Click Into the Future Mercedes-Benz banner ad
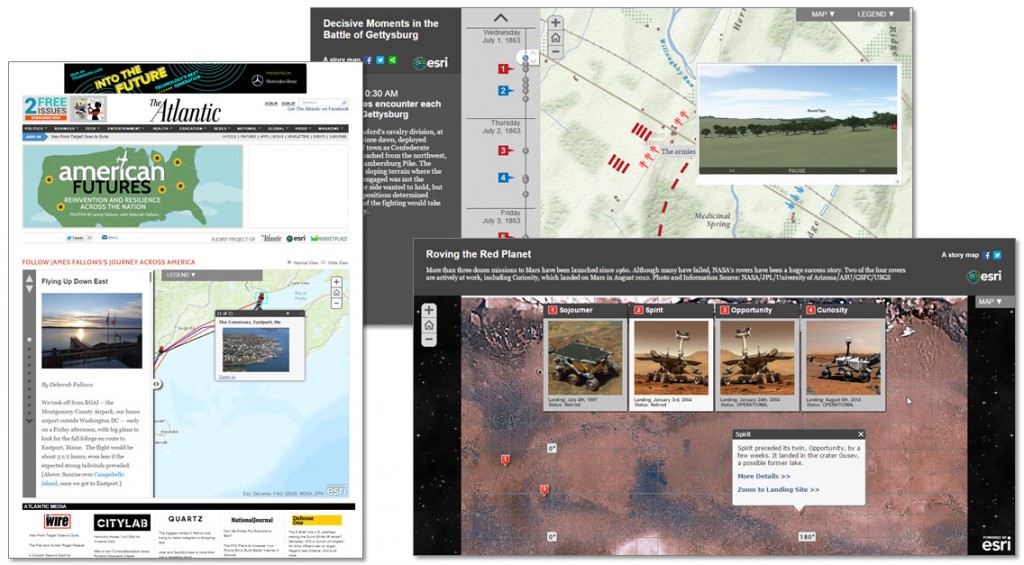Screen dimensions: 1024x565 (187, 78)
